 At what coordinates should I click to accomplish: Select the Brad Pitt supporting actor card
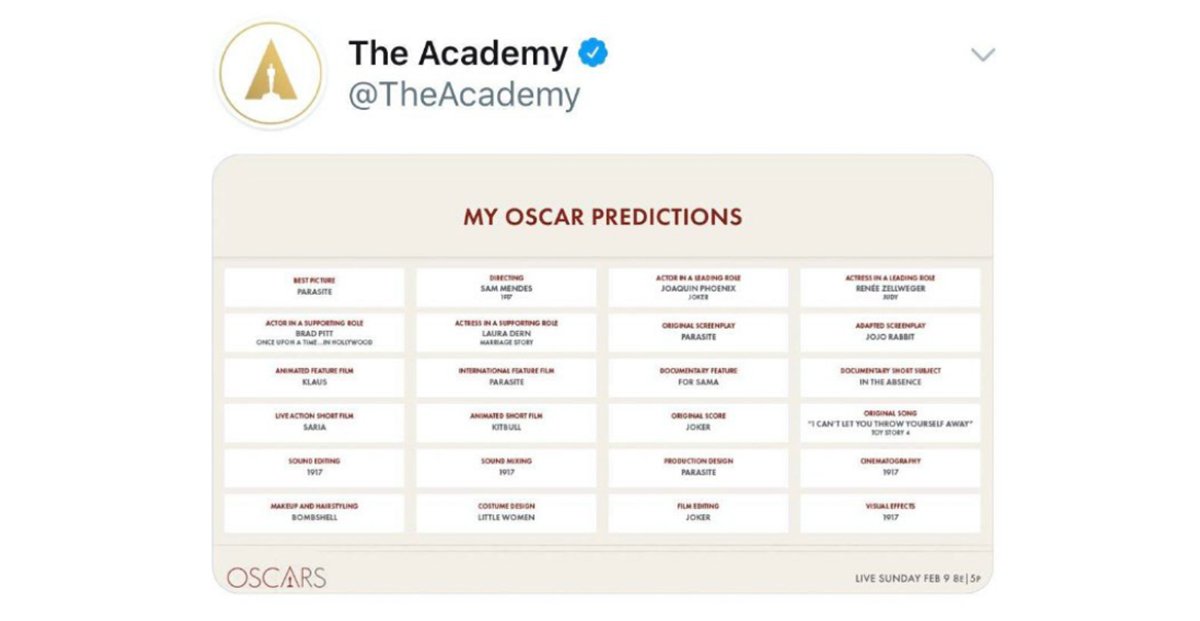(x=314, y=333)
